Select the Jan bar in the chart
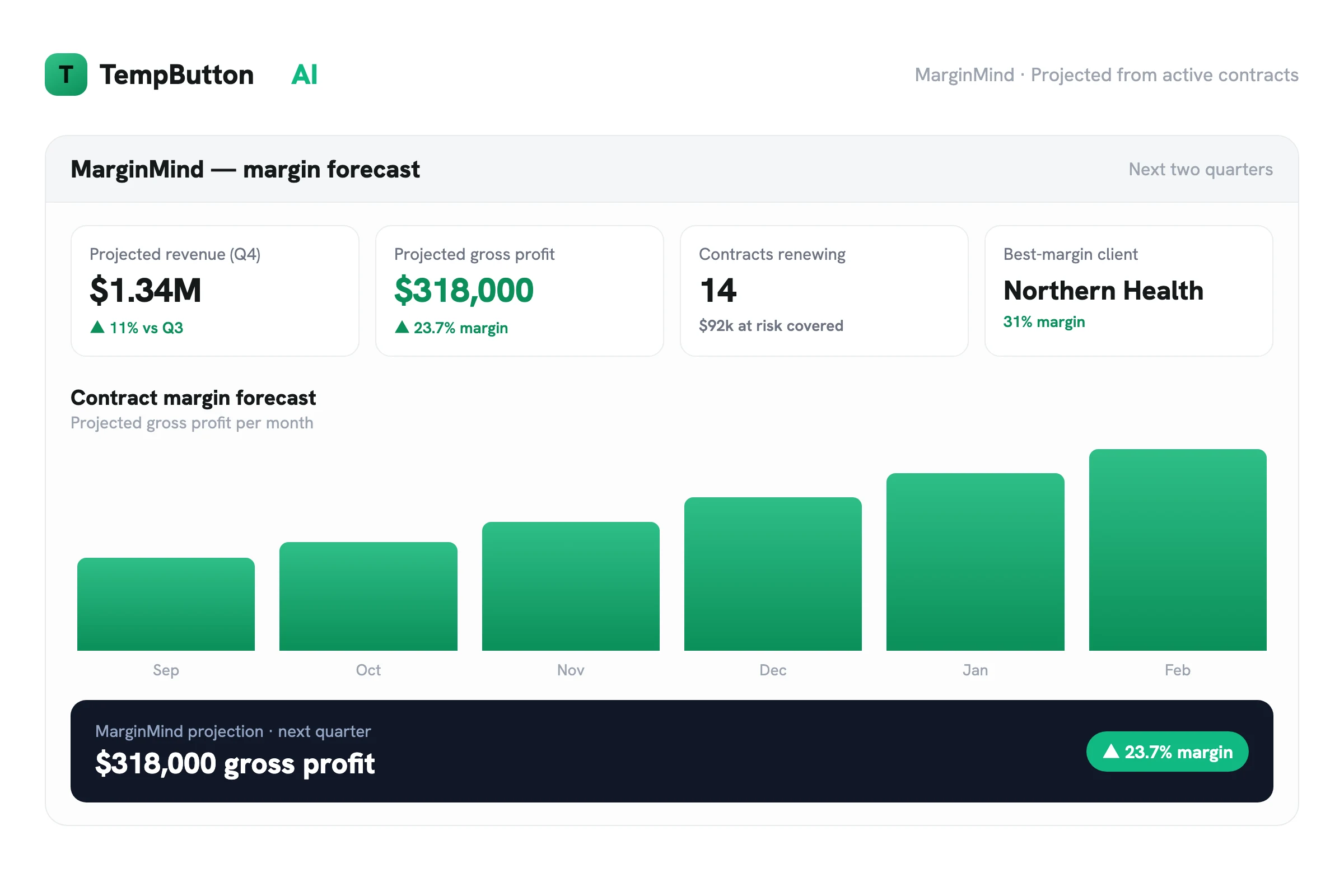 tap(975, 562)
